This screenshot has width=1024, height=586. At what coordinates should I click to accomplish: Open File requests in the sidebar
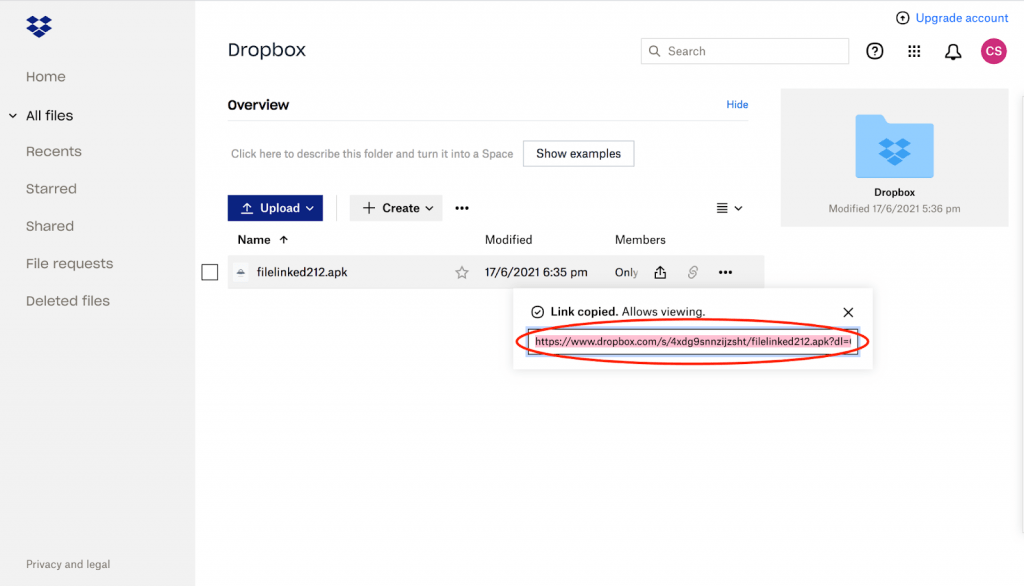click(69, 263)
